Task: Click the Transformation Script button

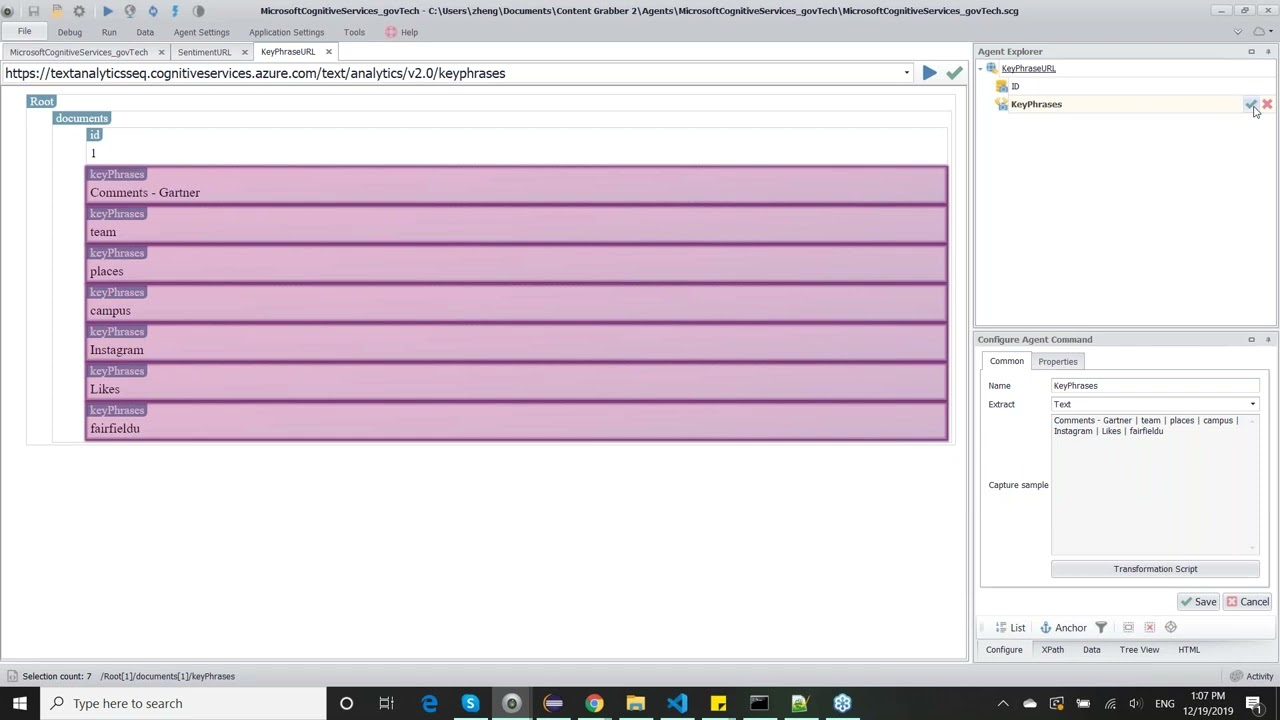Action: pos(1155,569)
